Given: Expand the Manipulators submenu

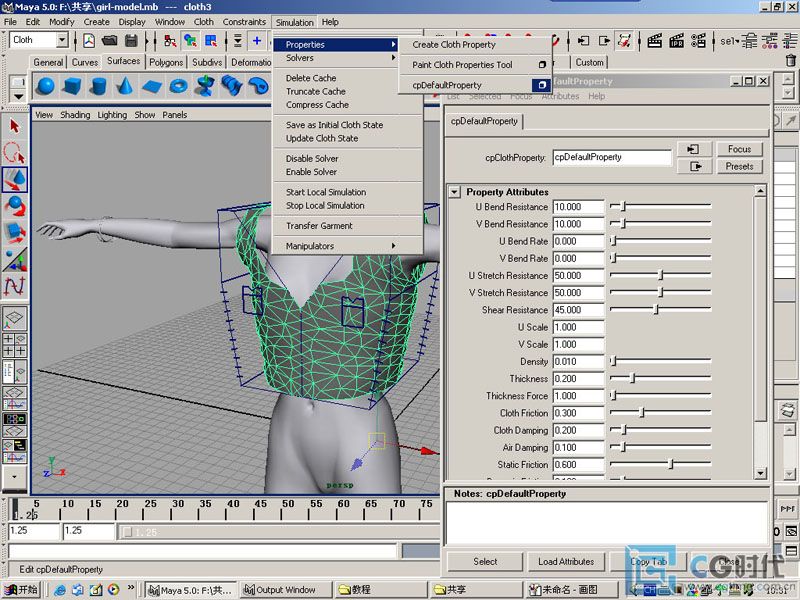Looking at the screenshot, I should (x=341, y=246).
